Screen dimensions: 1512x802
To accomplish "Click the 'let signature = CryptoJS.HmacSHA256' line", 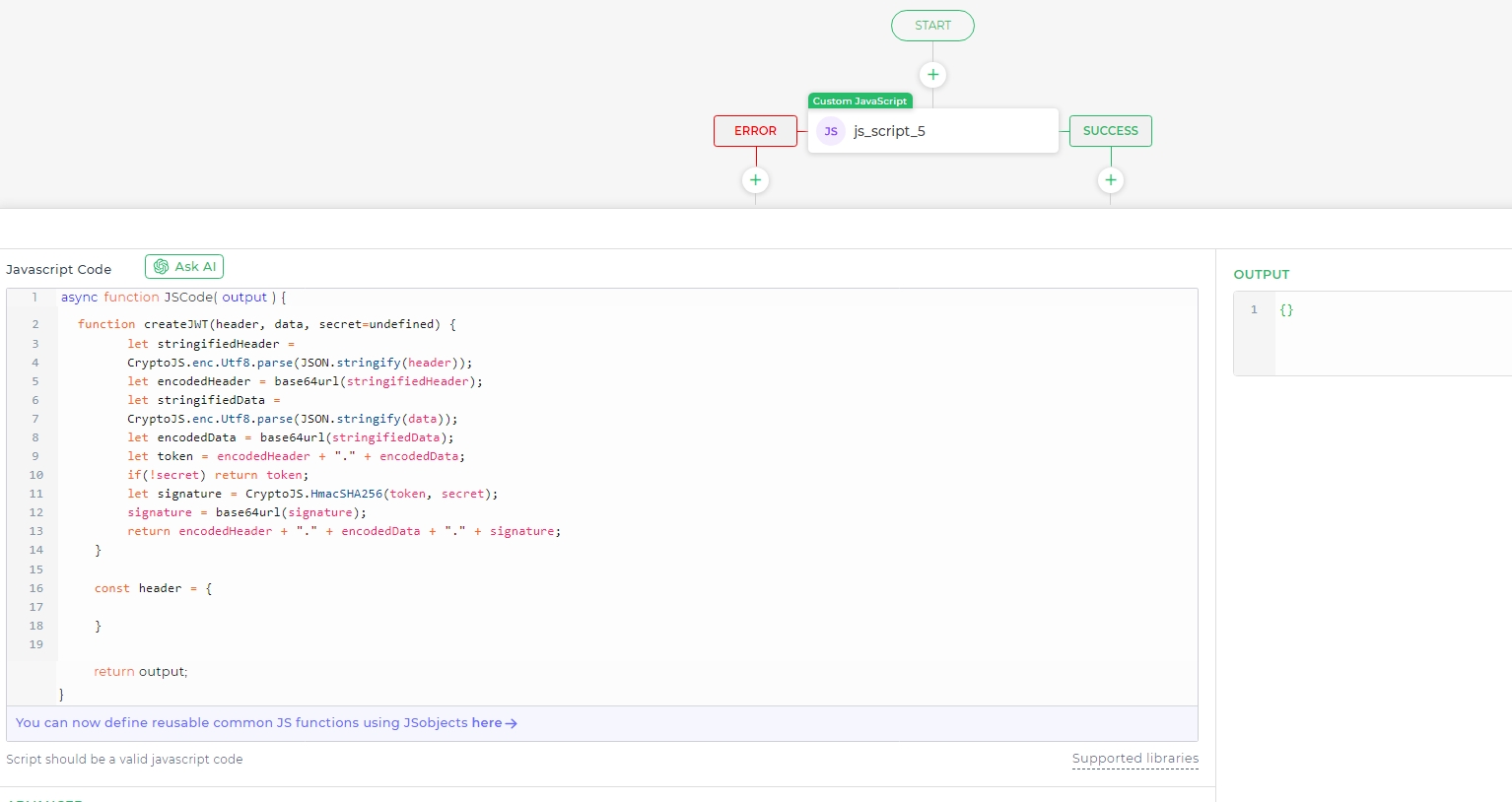I will pos(312,494).
